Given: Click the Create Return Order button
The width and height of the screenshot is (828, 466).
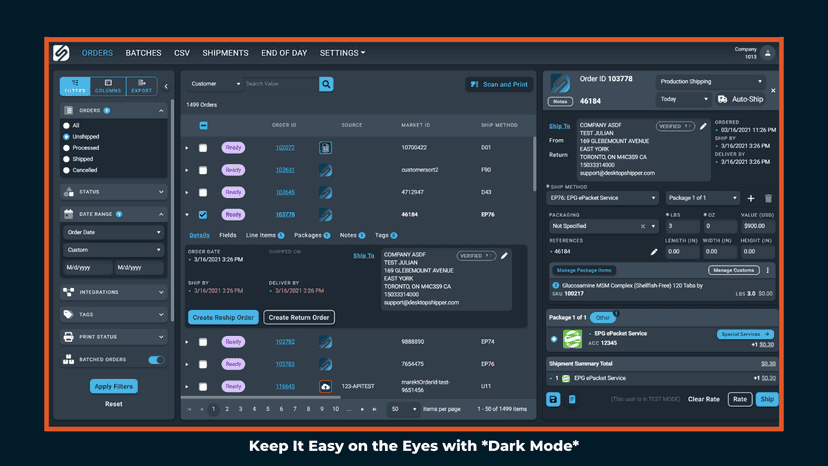Looking at the screenshot, I should tap(299, 318).
